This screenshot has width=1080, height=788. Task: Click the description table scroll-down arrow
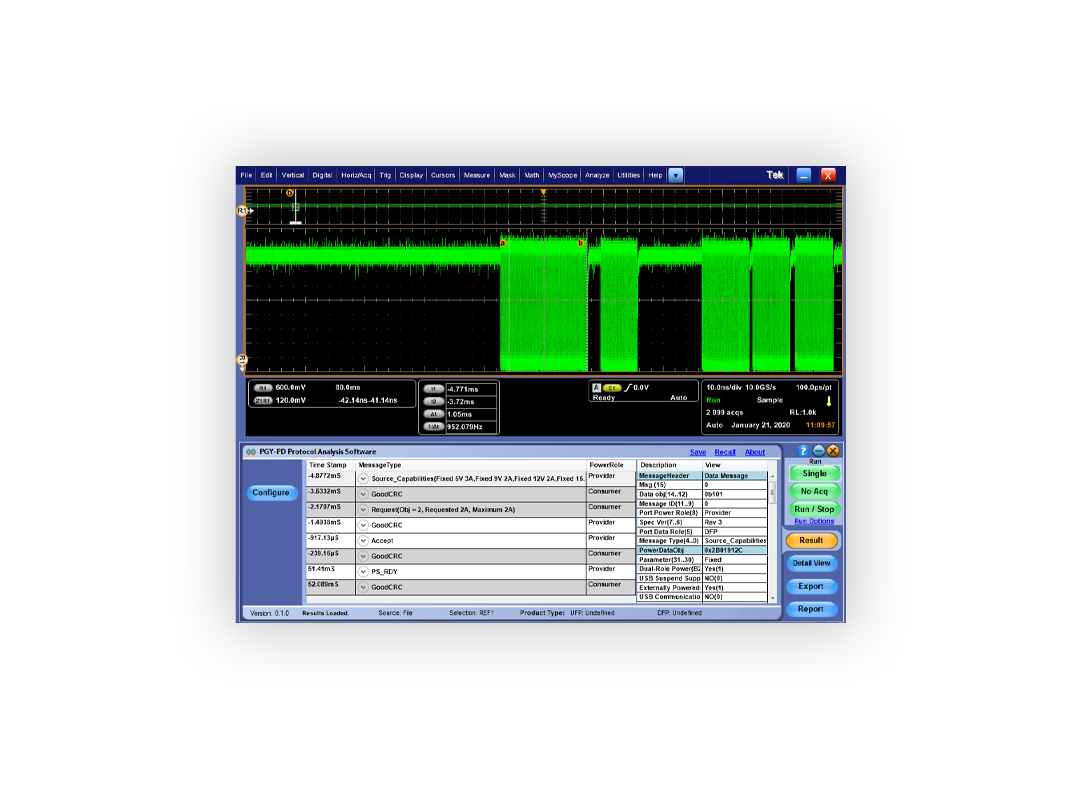[772, 598]
